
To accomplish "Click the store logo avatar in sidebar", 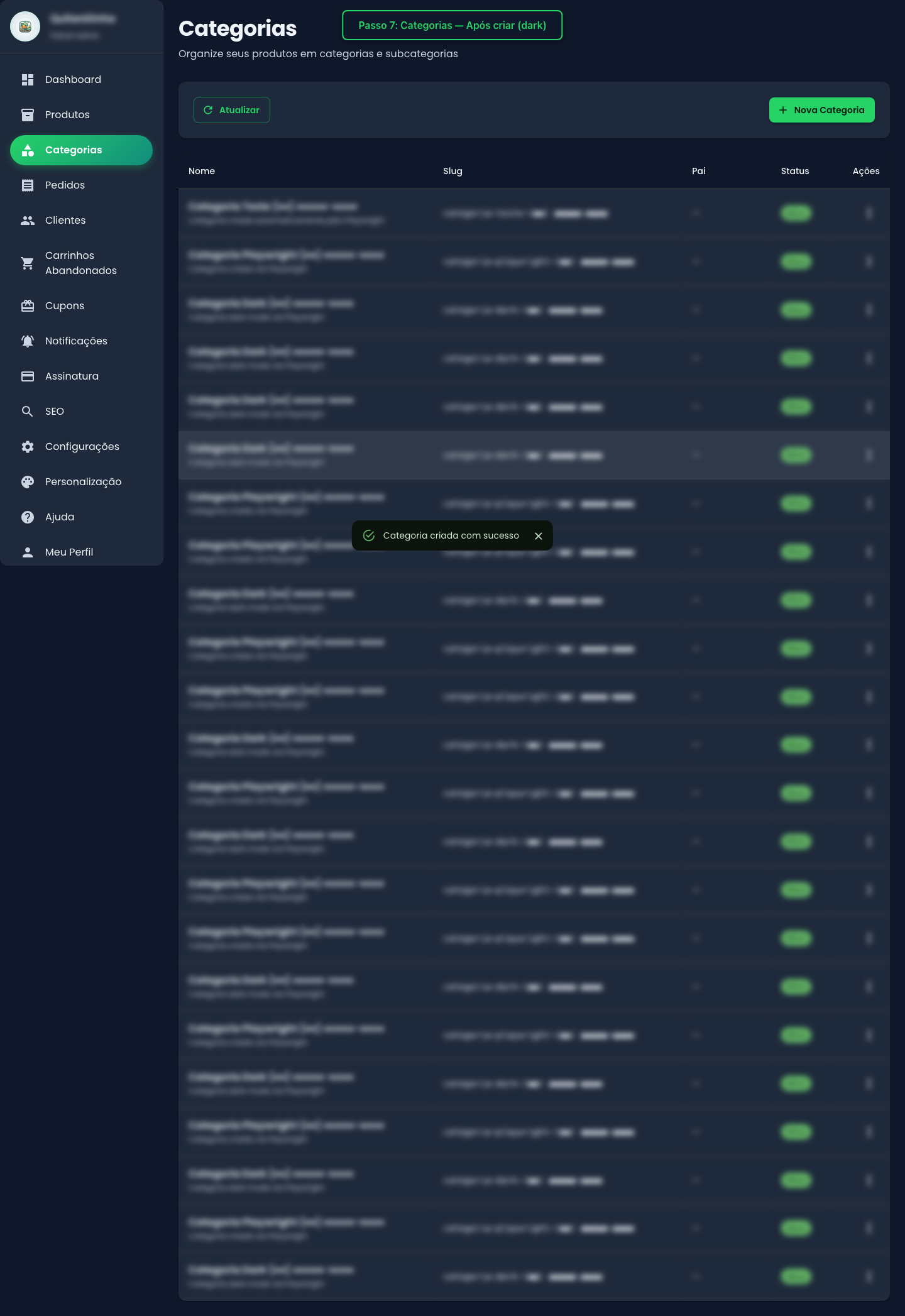I will (25, 26).
